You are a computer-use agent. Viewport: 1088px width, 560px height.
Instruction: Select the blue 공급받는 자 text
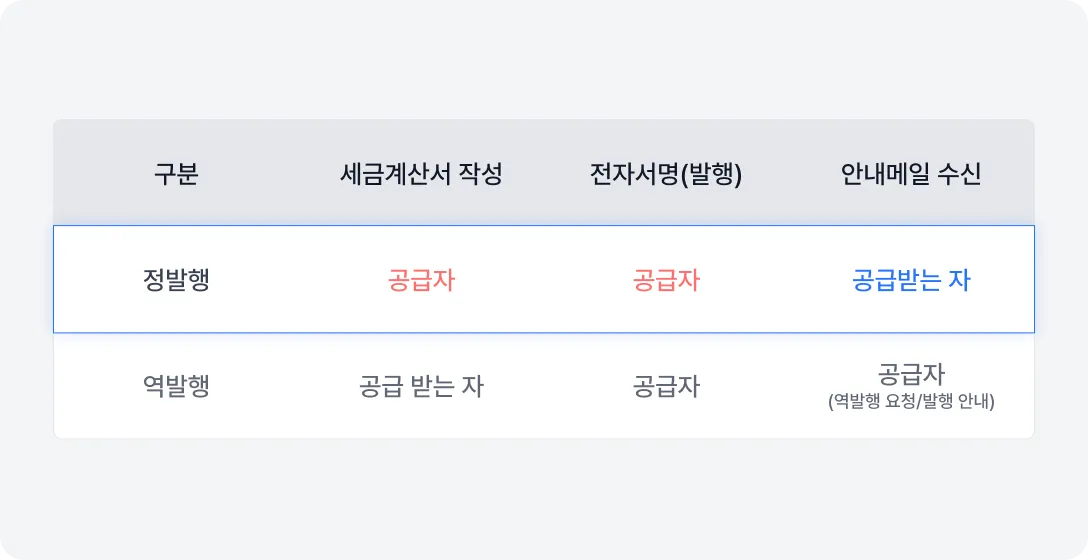[911, 280]
